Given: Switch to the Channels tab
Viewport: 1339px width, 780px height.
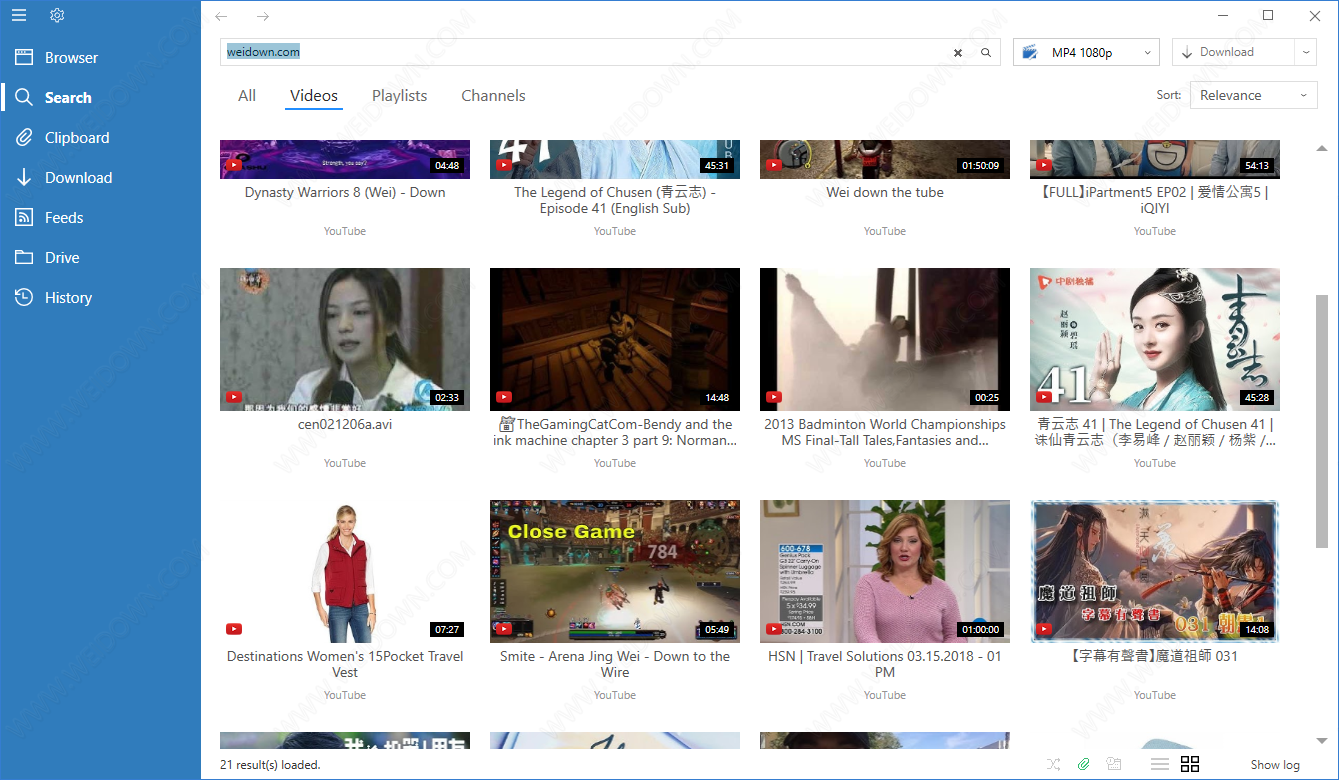Looking at the screenshot, I should [493, 96].
